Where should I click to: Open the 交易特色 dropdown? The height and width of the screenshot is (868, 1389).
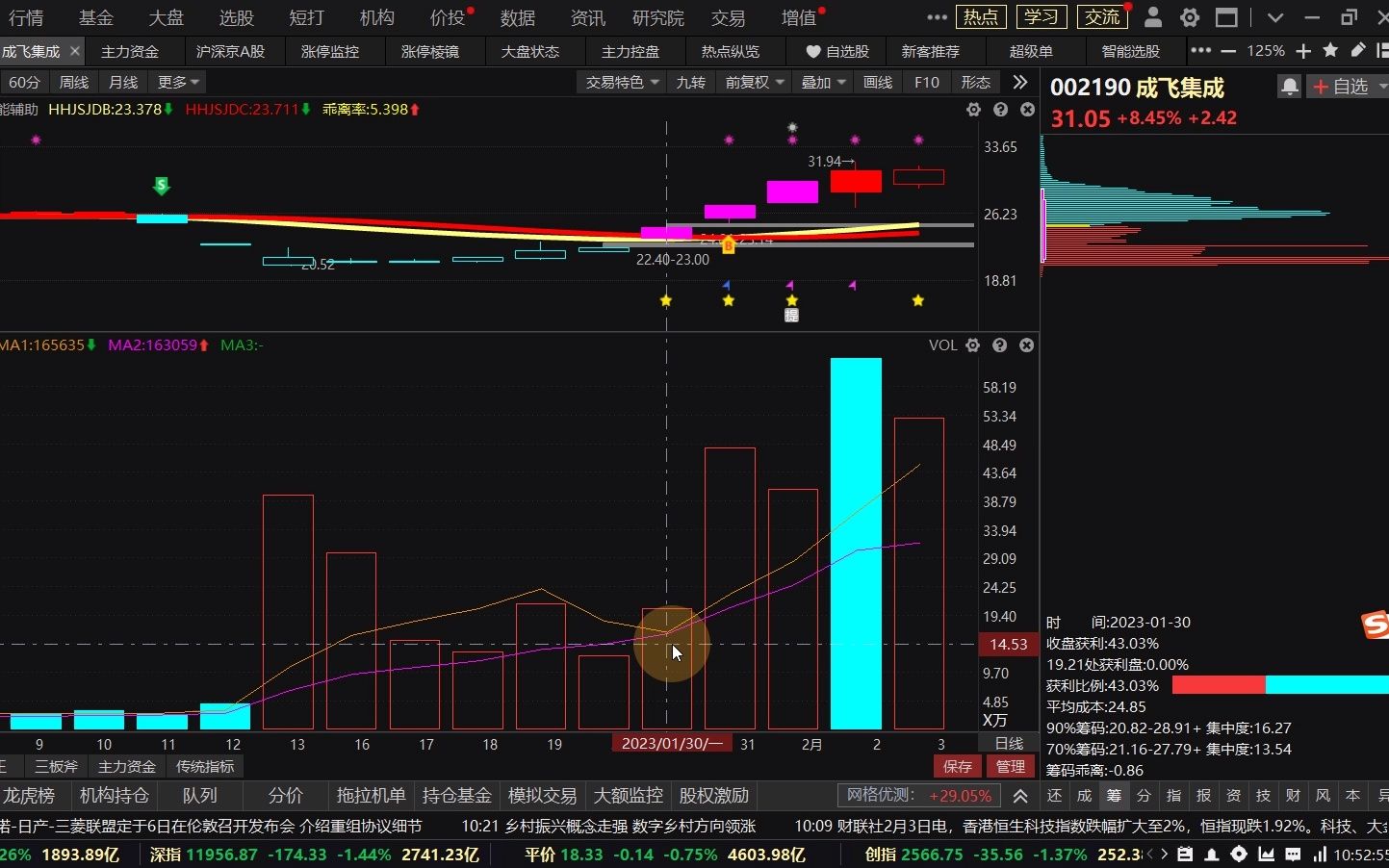[x=623, y=82]
